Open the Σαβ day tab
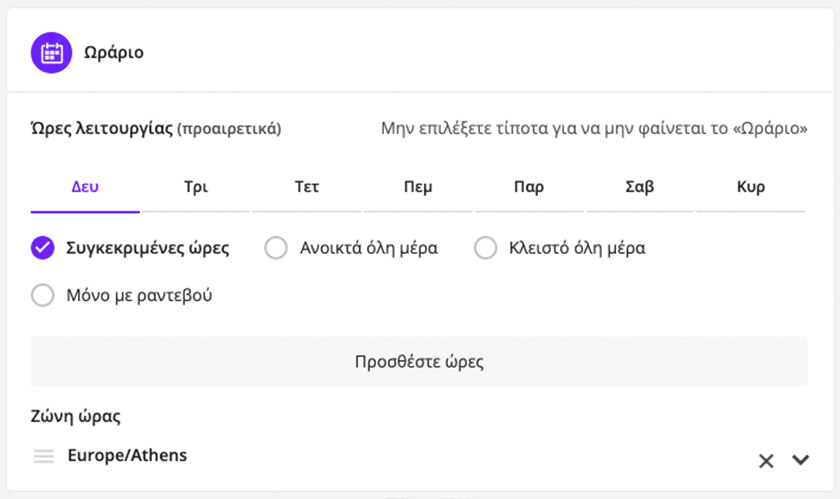The image size is (840, 499). tap(639, 187)
